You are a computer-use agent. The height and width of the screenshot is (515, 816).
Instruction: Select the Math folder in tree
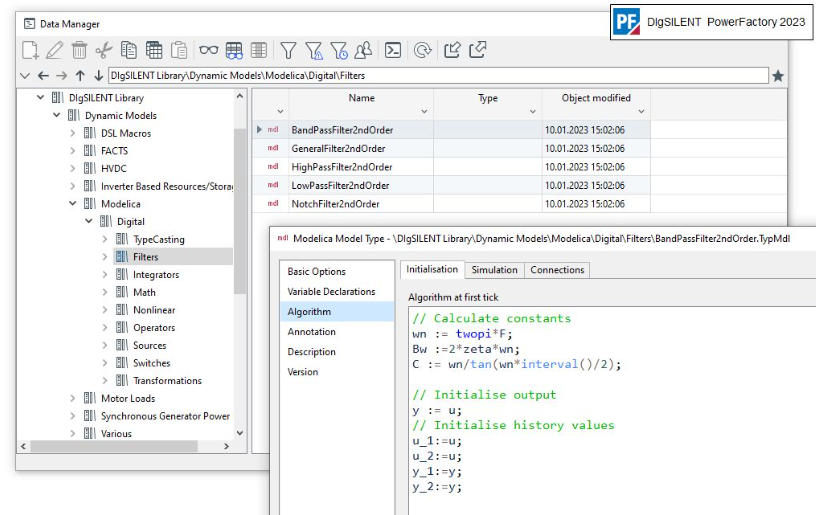(x=144, y=292)
